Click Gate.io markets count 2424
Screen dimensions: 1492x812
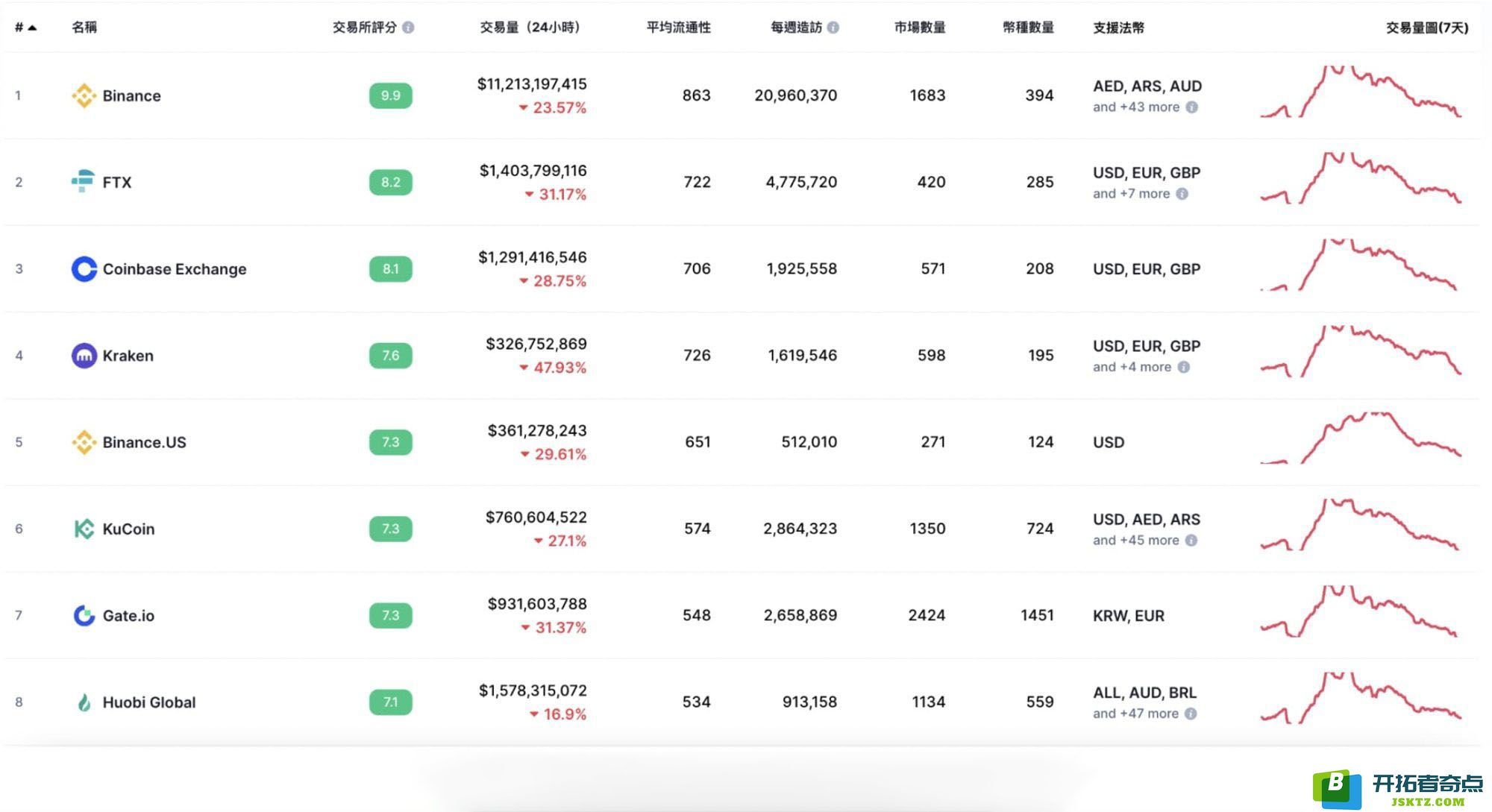coord(927,615)
